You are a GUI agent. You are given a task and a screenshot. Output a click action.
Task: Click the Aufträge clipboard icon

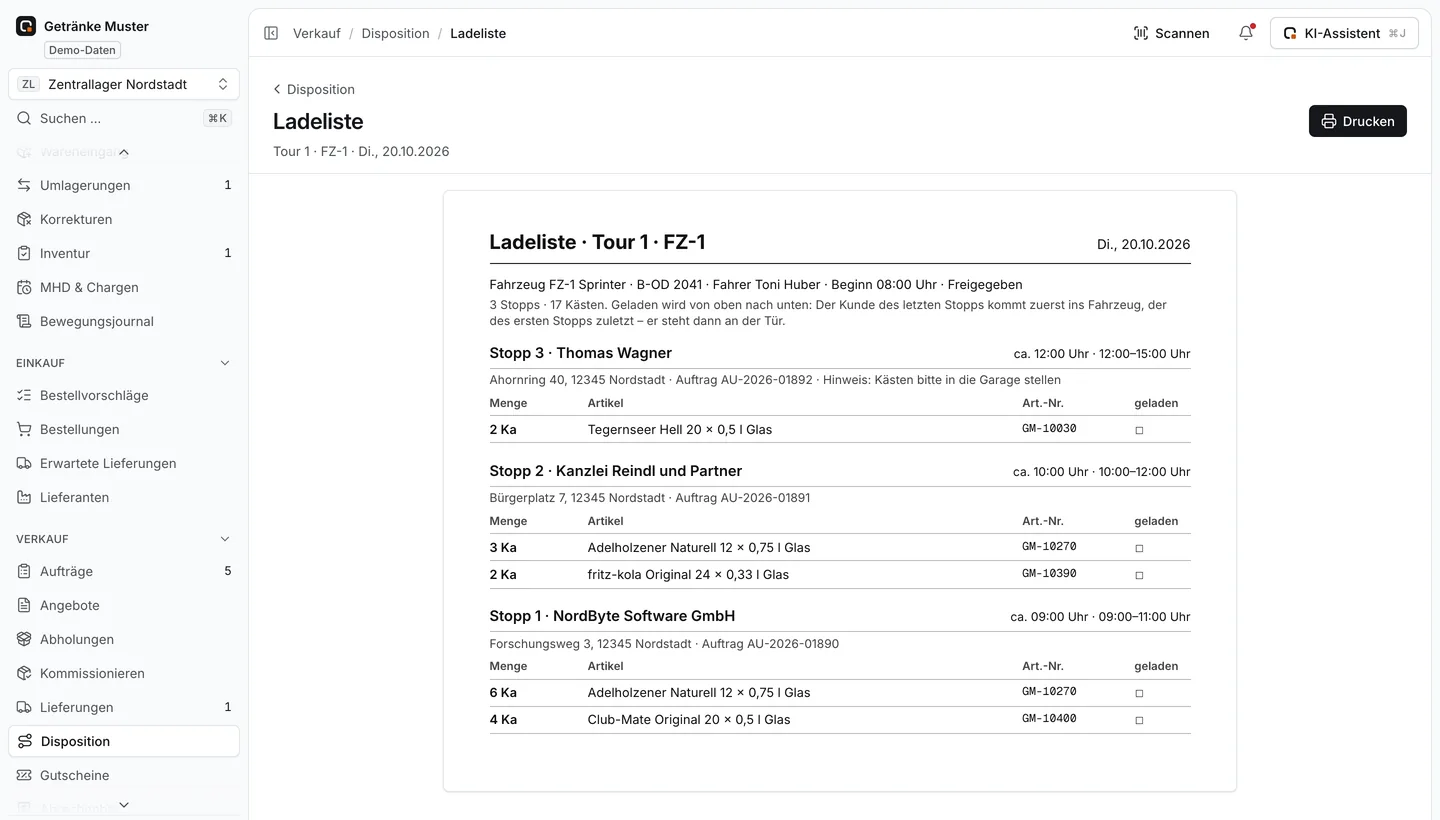coord(24,571)
